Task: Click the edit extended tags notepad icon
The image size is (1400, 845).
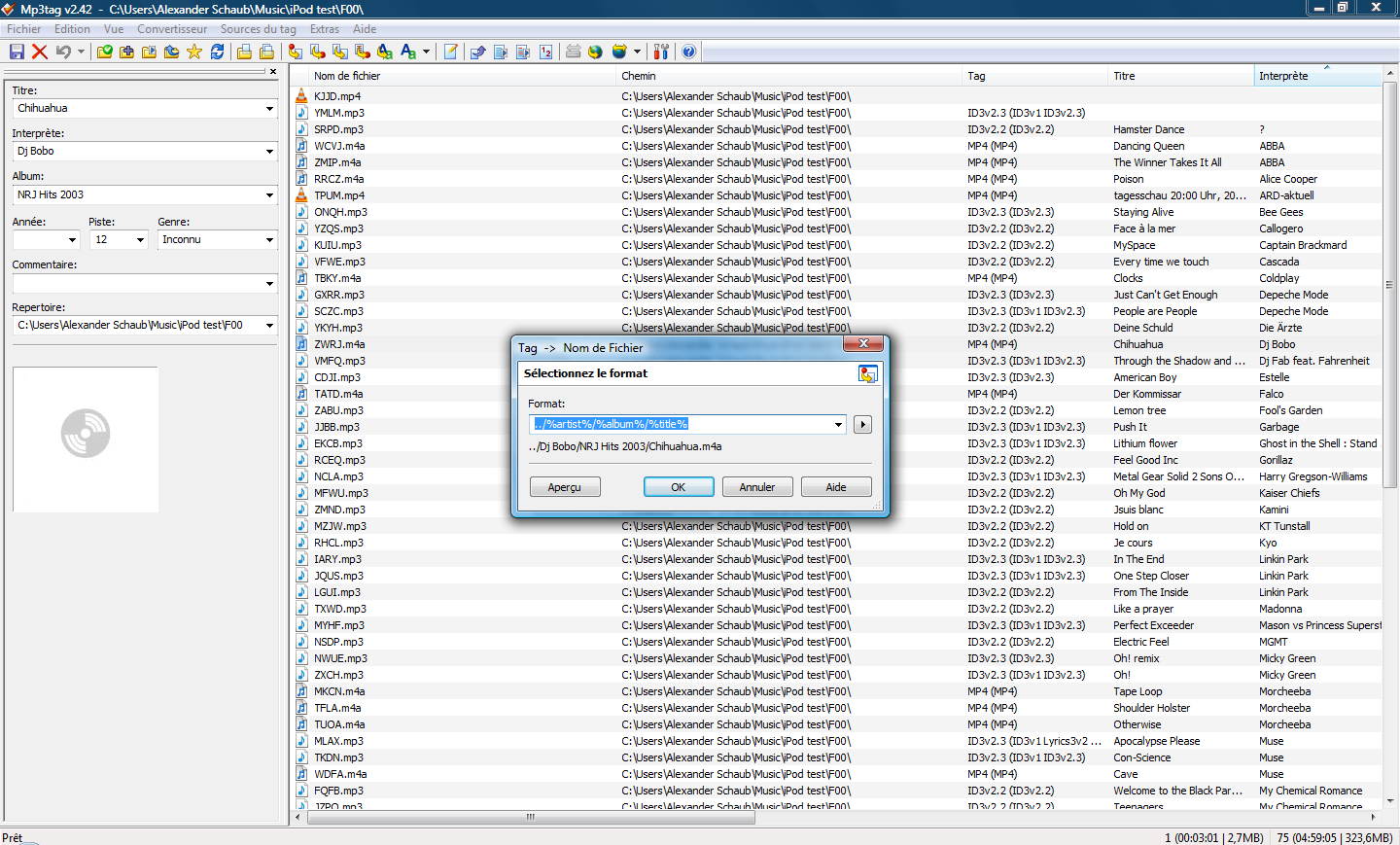Action: [x=451, y=52]
